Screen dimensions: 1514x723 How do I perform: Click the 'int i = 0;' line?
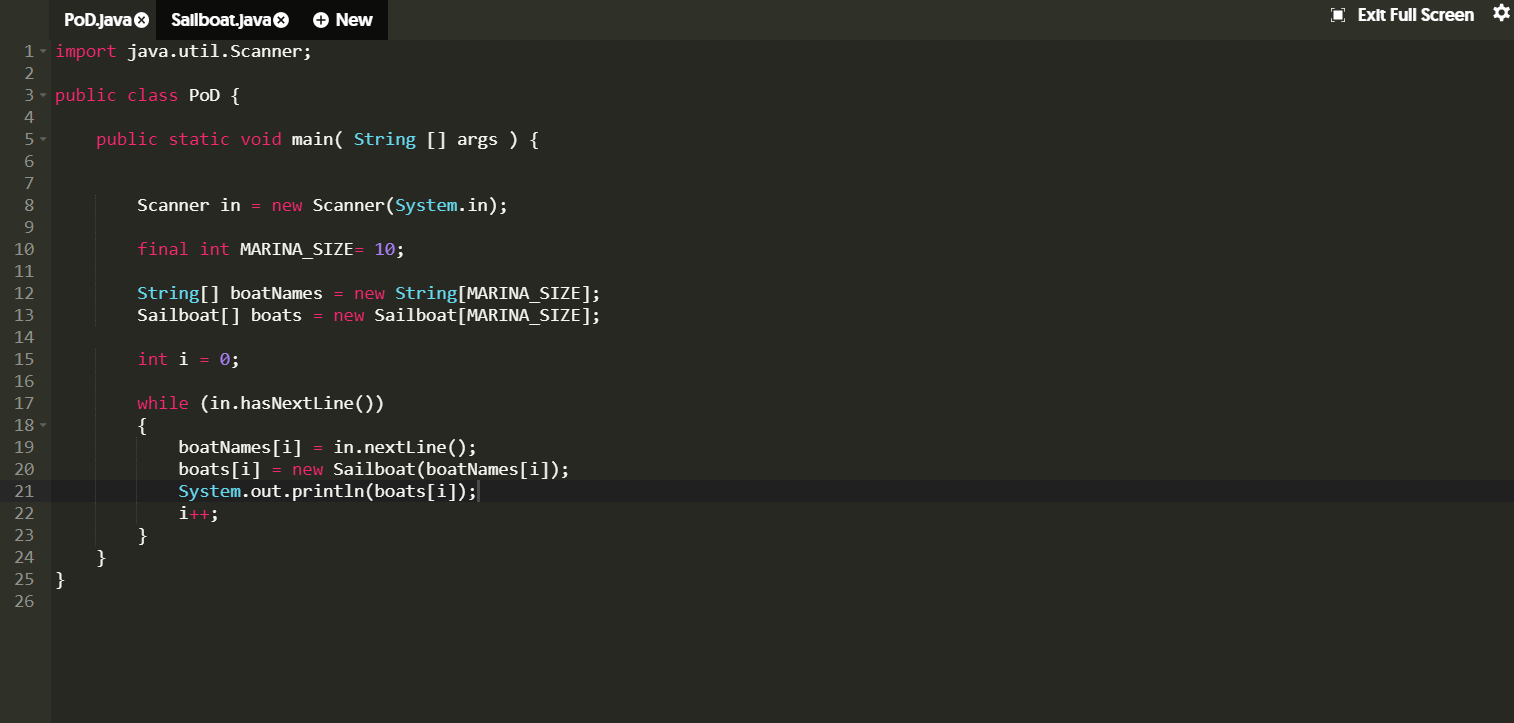click(x=189, y=360)
